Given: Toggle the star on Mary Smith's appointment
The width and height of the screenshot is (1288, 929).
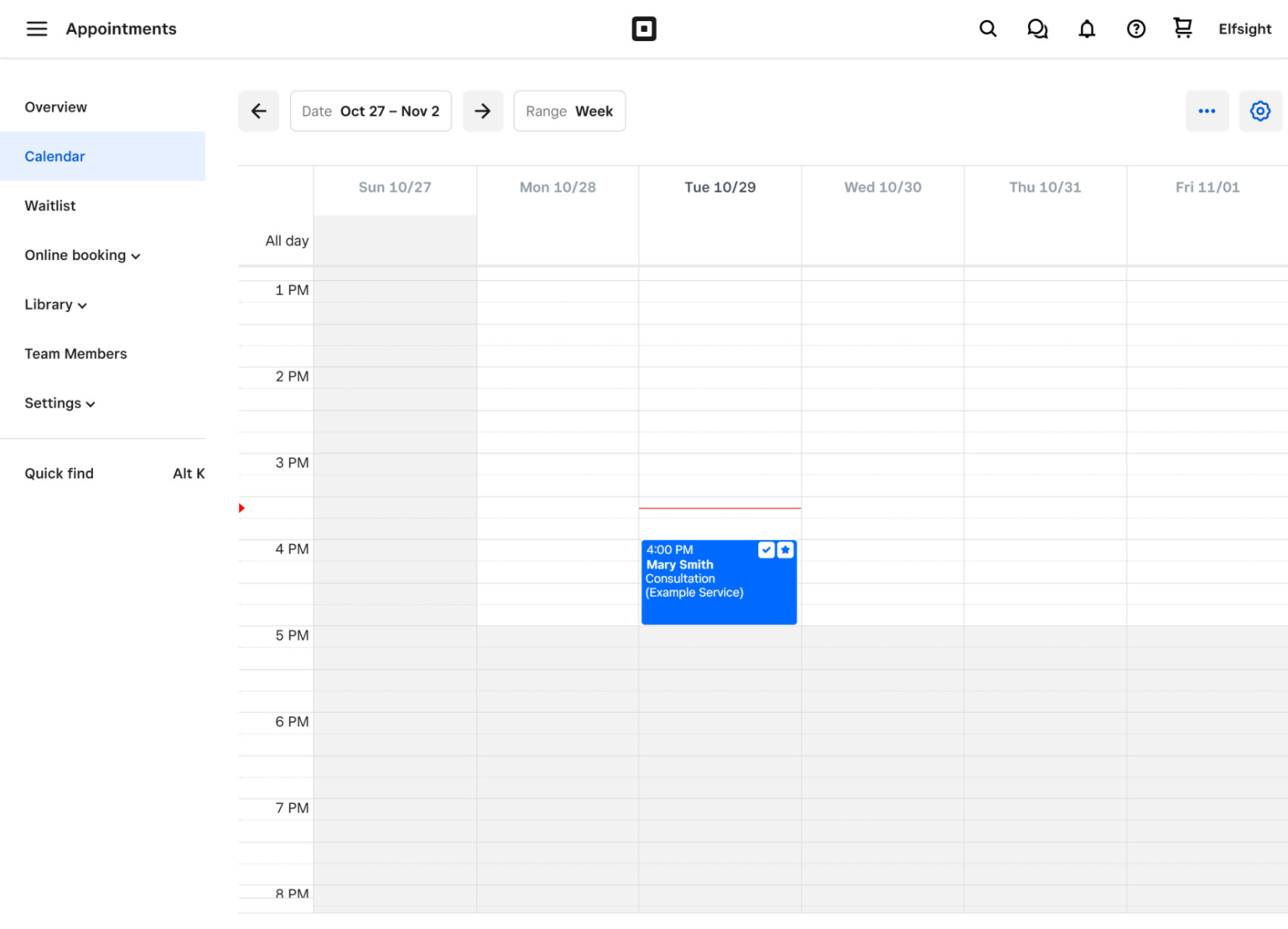Looking at the screenshot, I should (786, 550).
